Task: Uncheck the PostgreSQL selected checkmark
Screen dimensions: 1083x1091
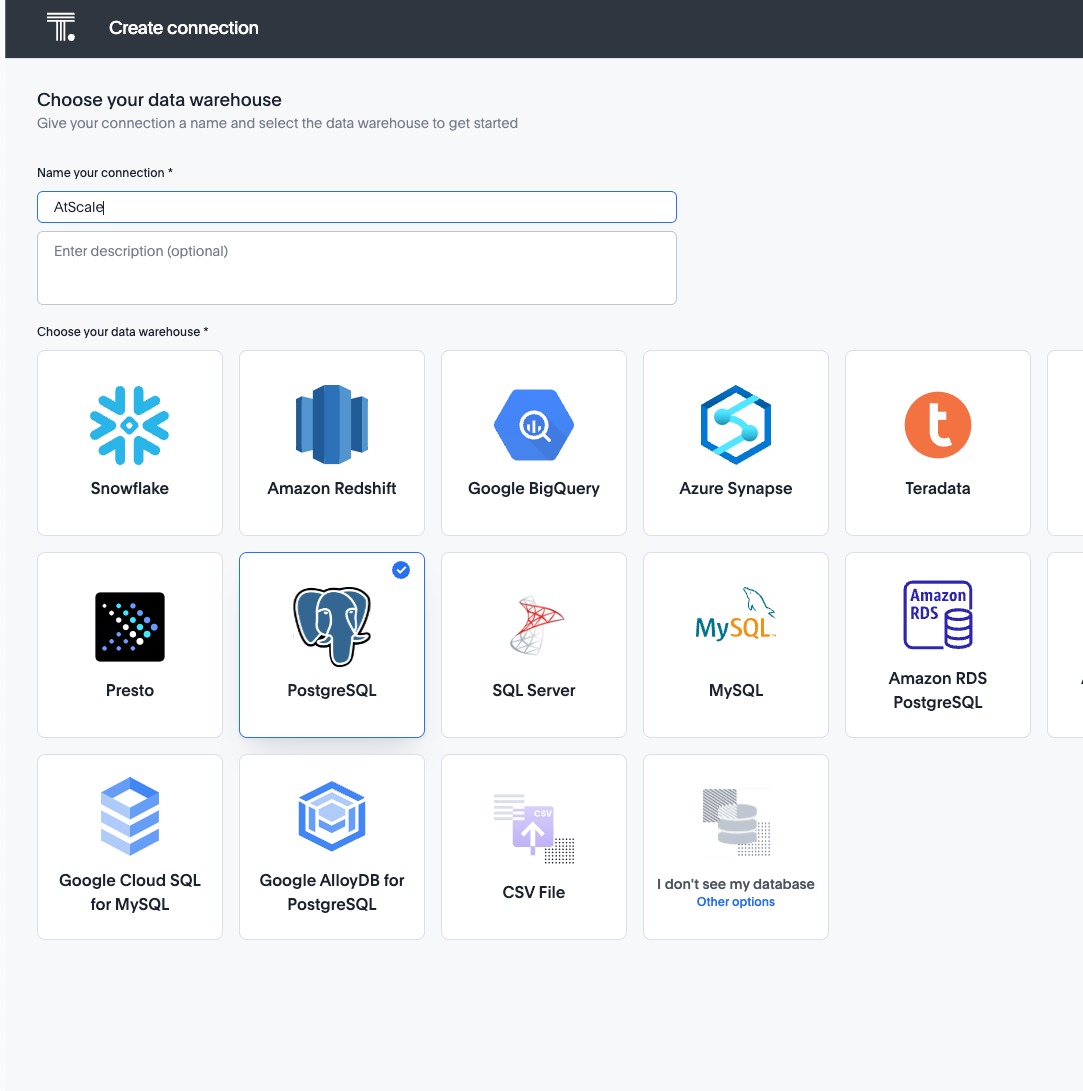Action: tap(401, 570)
